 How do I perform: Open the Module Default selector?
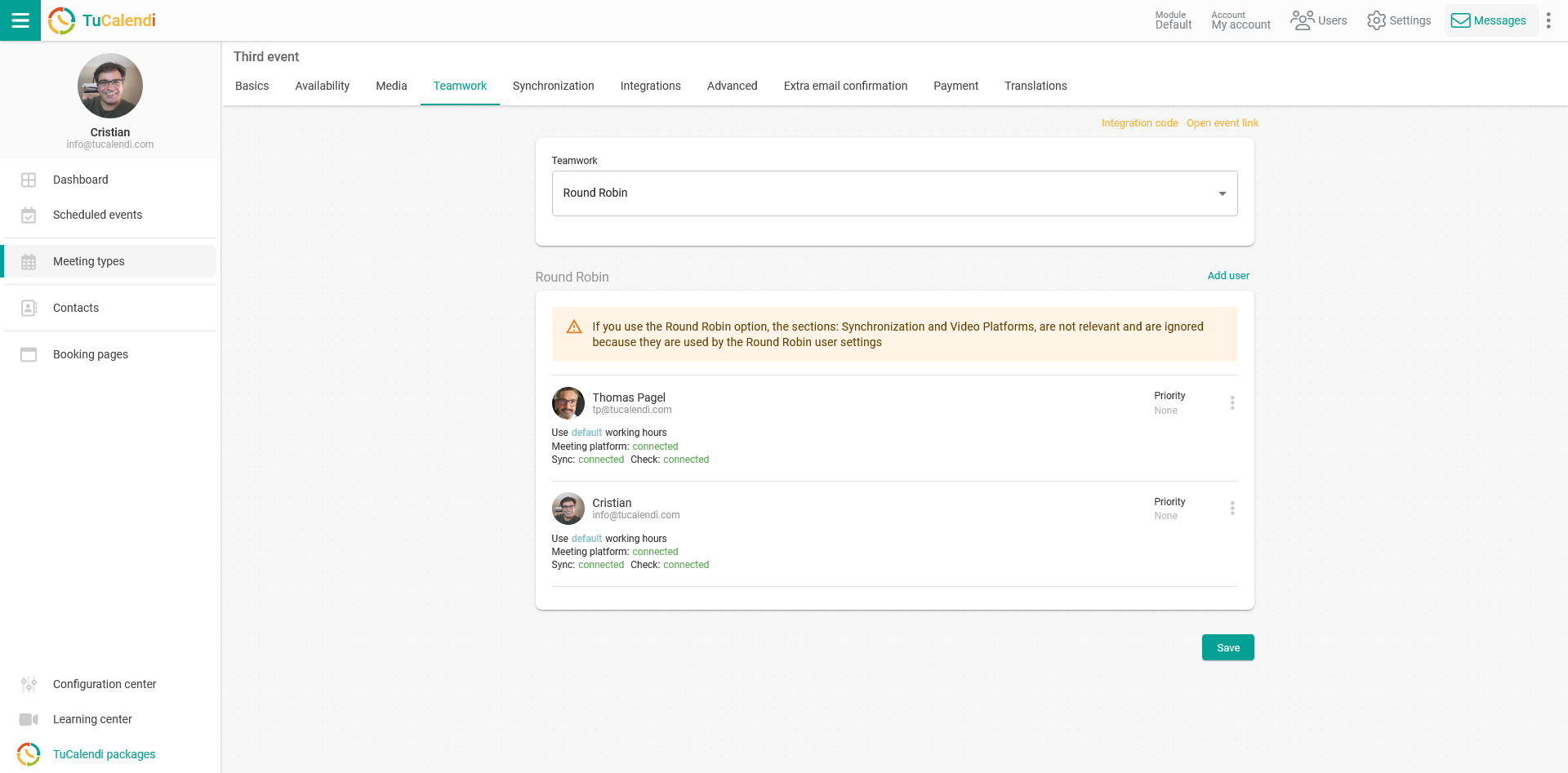pyautogui.click(x=1173, y=20)
